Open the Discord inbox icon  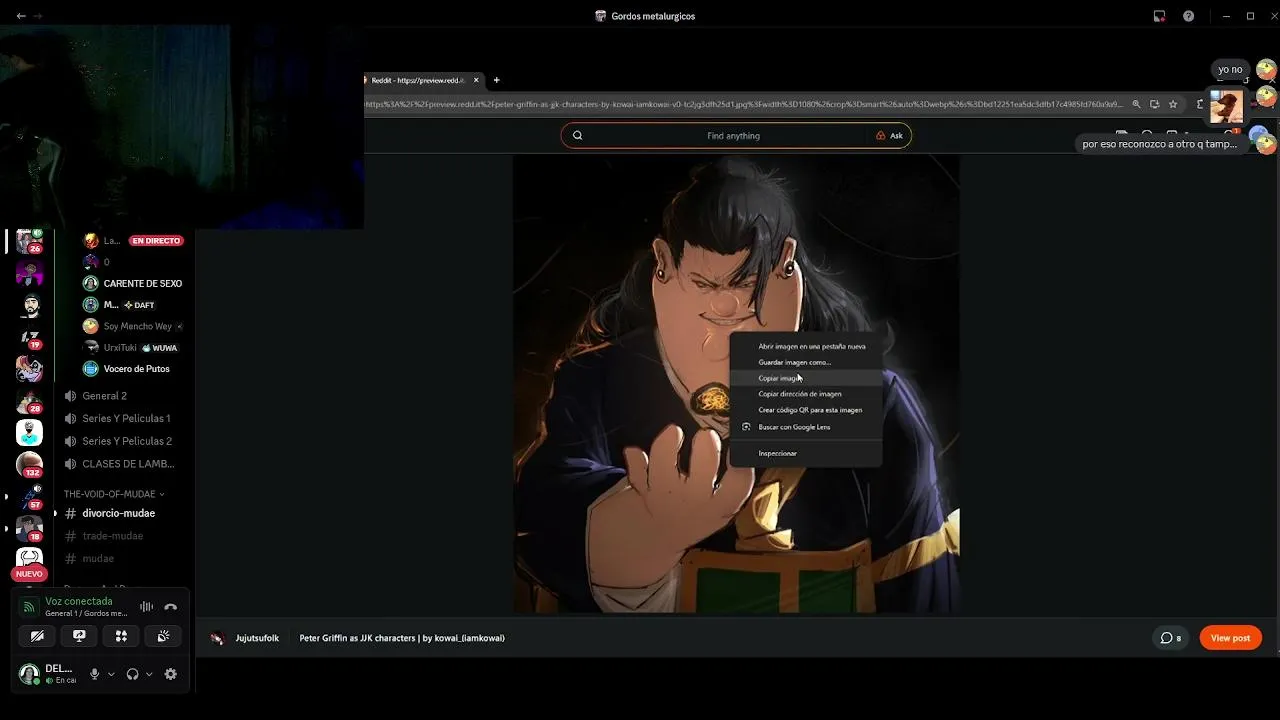point(1159,16)
